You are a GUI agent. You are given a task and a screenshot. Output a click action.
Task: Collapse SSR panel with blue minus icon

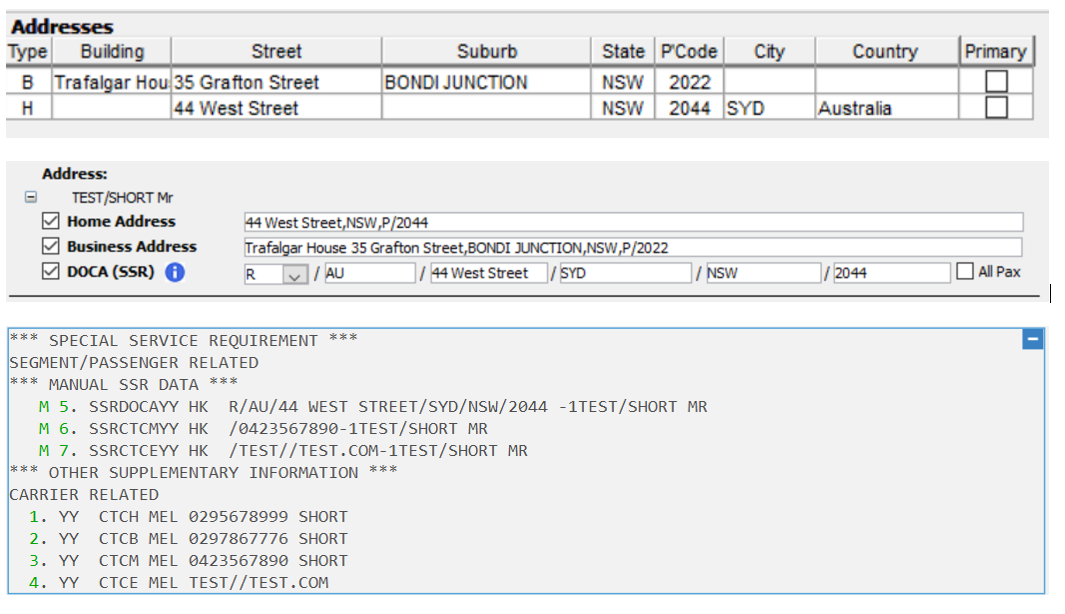pyautogui.click(x=1032, y=339)
